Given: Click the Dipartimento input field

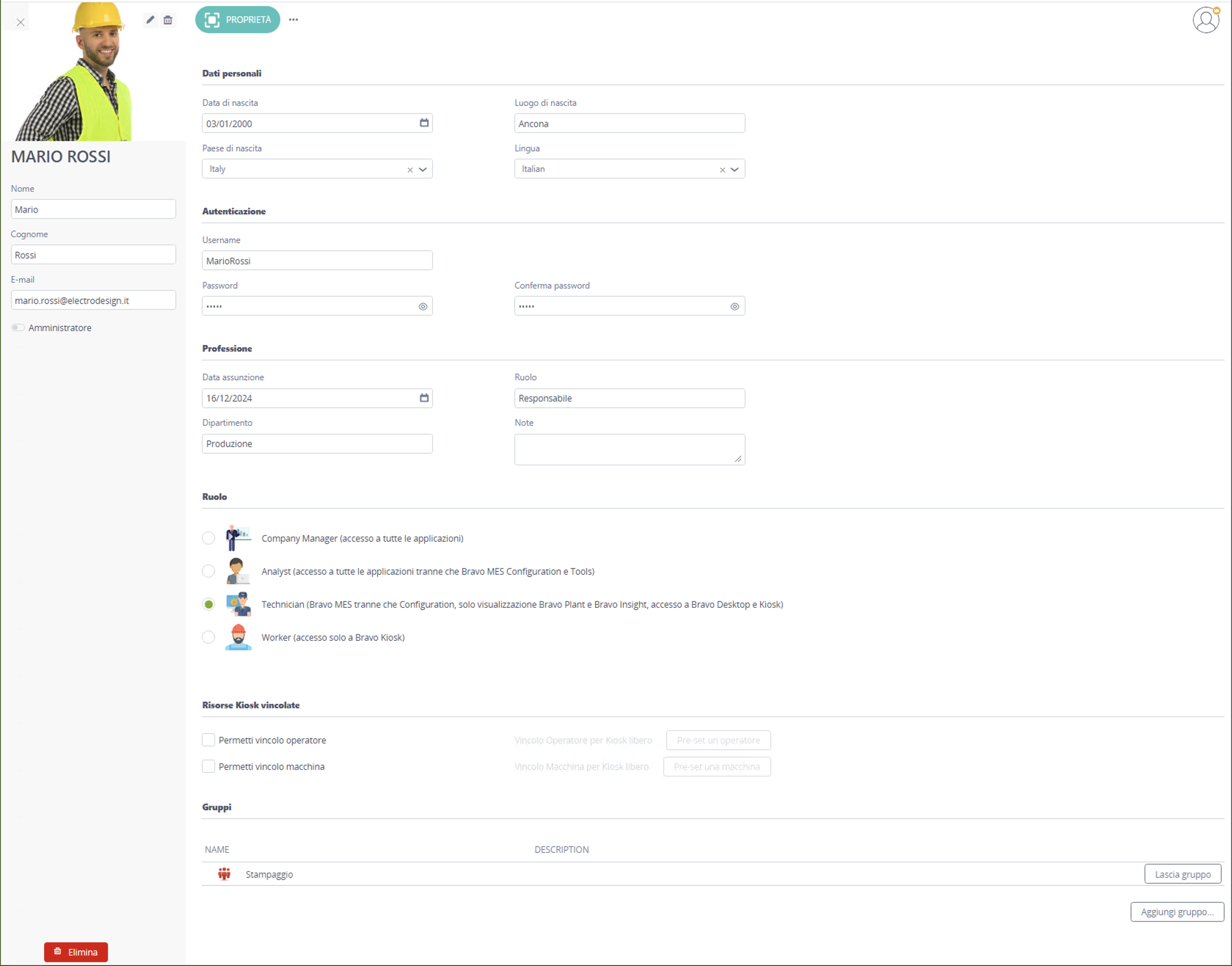Looking at the screenshot, I should point(317,443).
